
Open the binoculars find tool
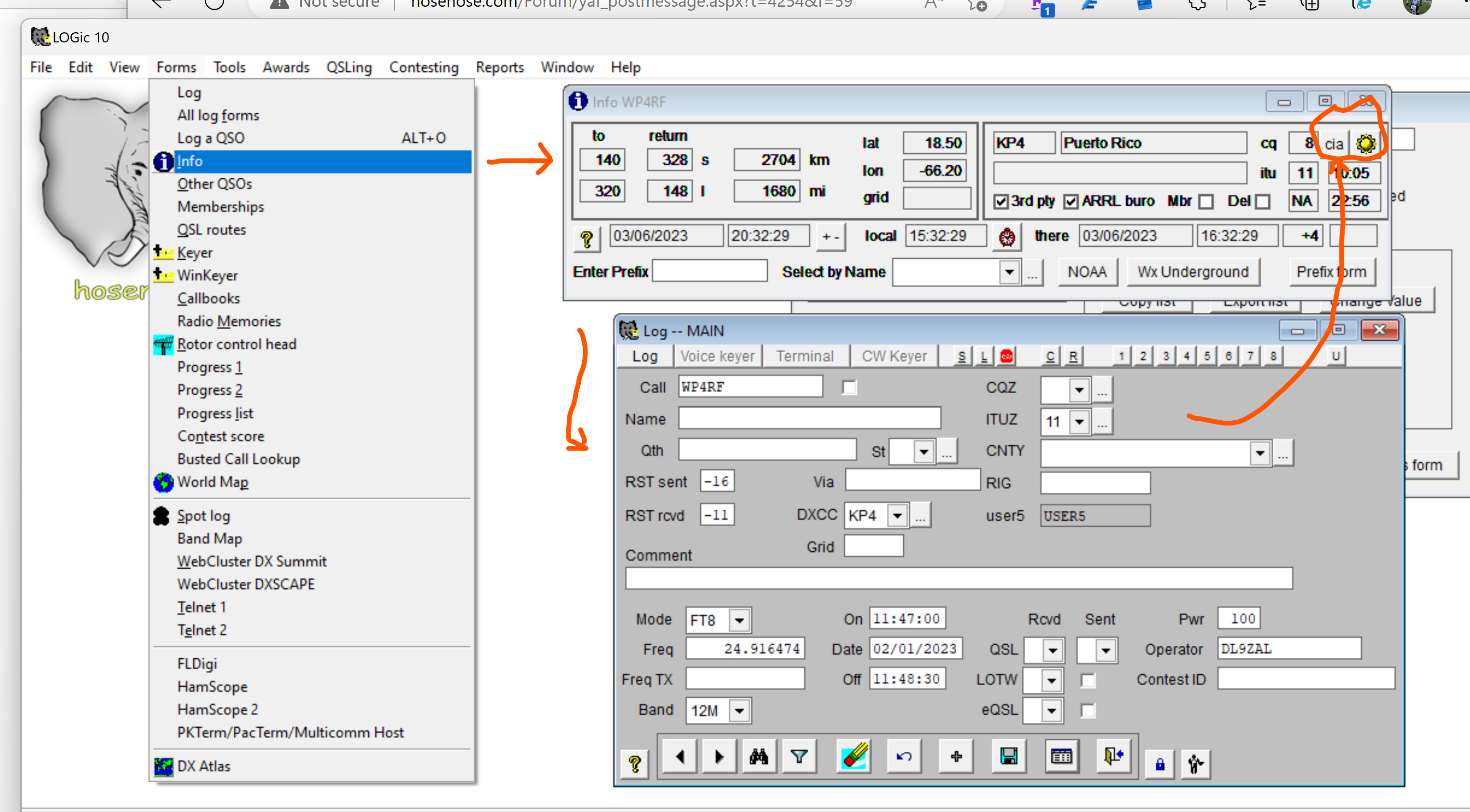759,757
